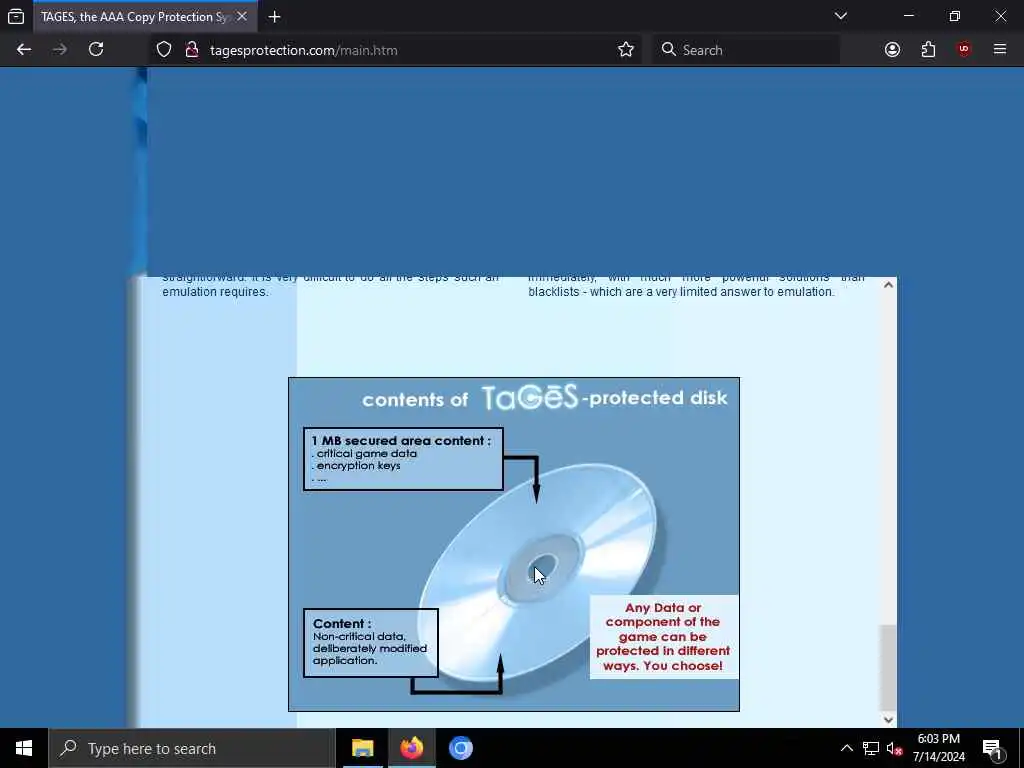Open Firefox View from the tab bar
Image resolution: width=1024 pixels, height=768 pixels.
tap(16, 16)
